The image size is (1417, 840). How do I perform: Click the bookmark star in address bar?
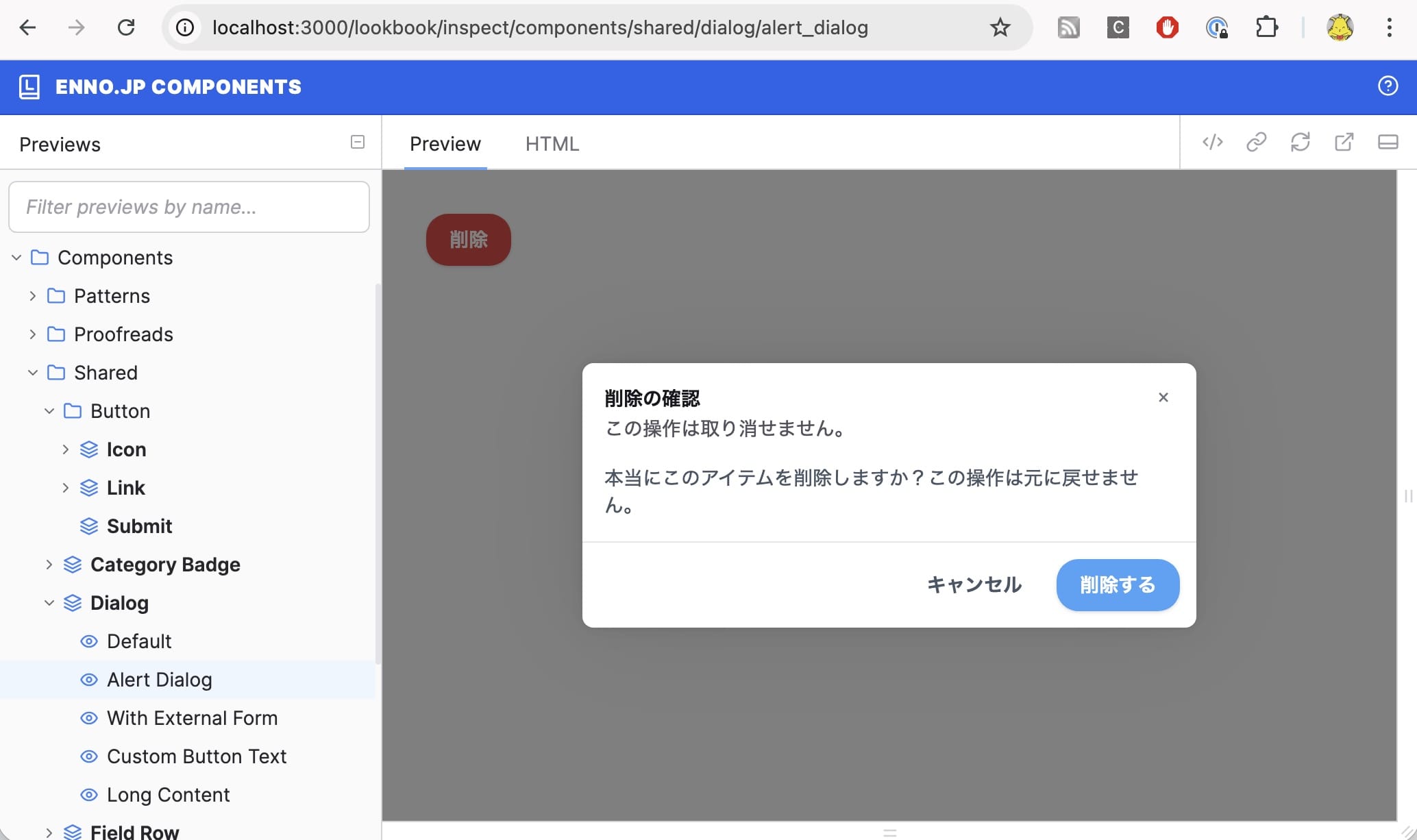(1000, 27)
